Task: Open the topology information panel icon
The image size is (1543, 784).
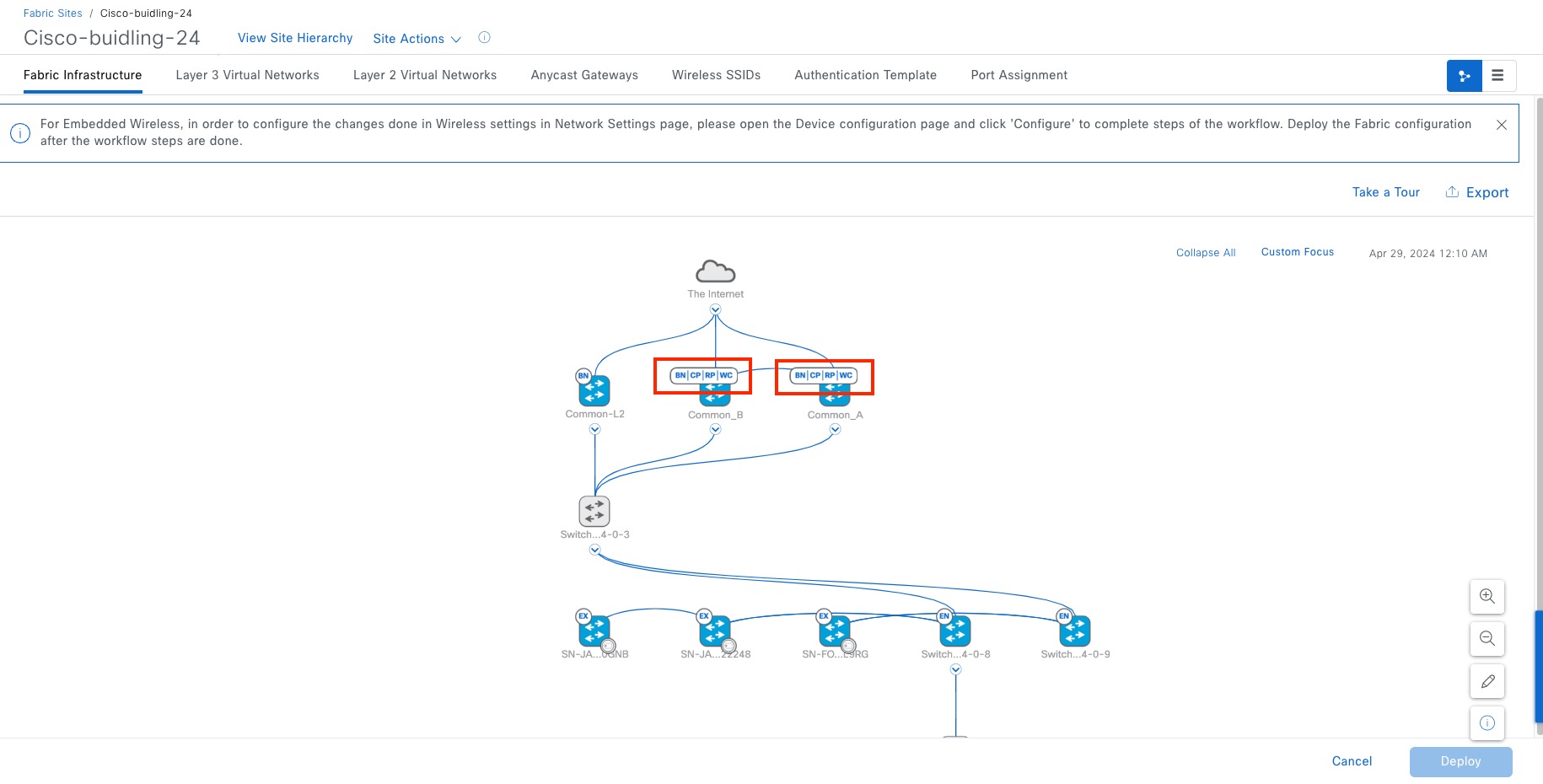Action: [1487, 722]
